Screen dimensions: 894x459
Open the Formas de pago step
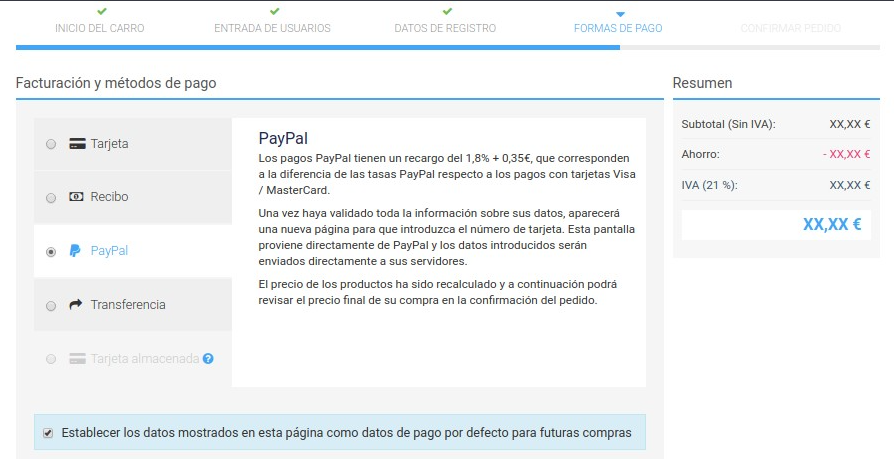pyautogui.click(x=618, y=28)
